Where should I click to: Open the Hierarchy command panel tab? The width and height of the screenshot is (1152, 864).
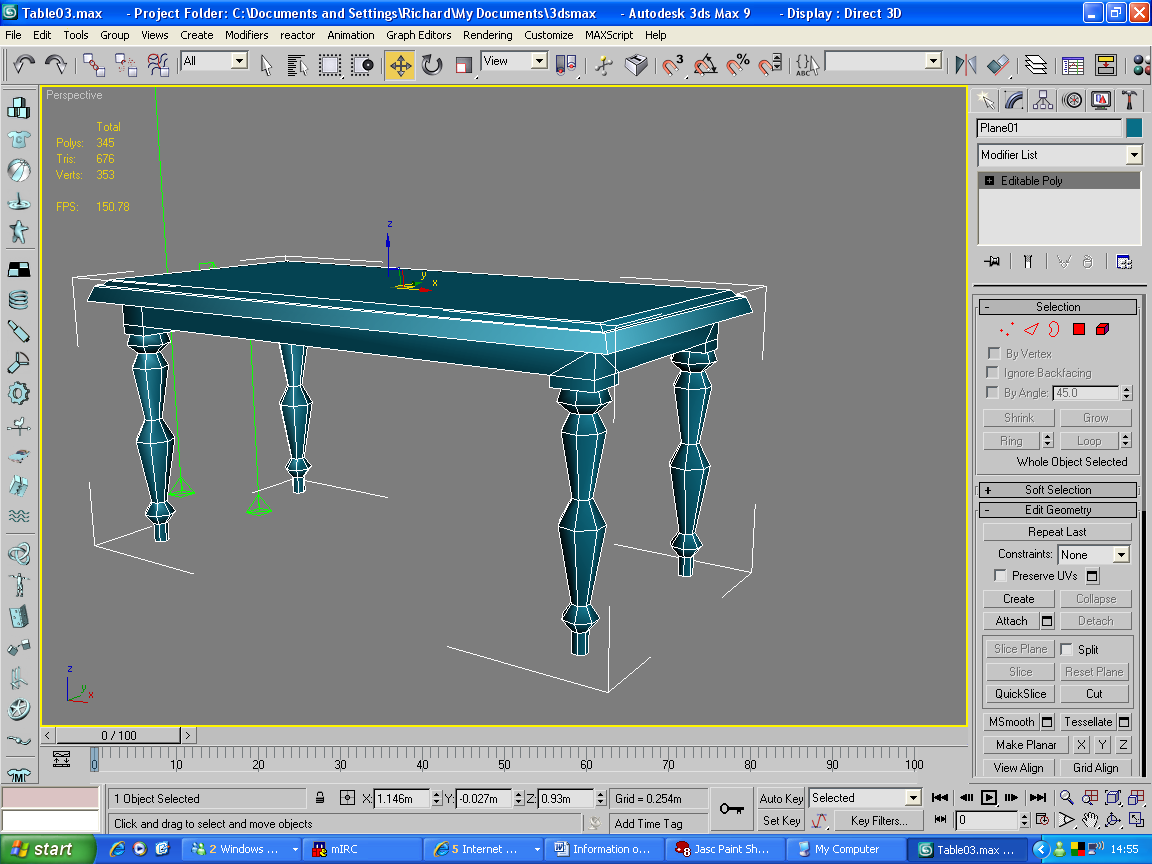tap(1043, 100)
